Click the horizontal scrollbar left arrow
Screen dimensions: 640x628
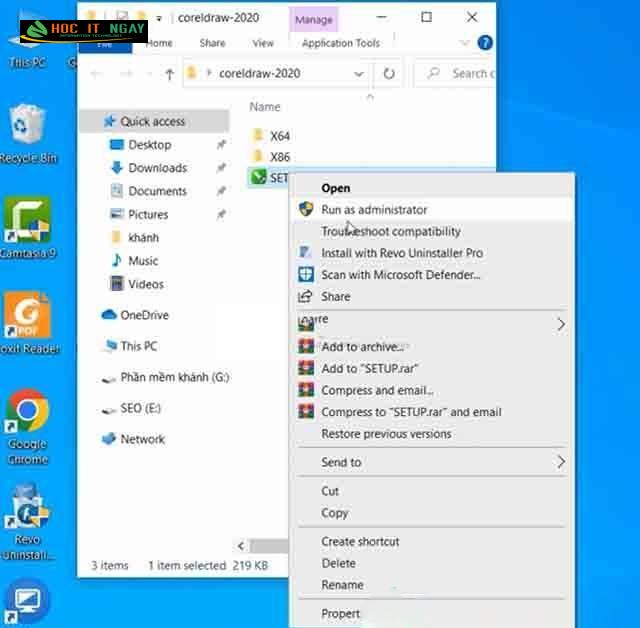click(x=241, y=546)
